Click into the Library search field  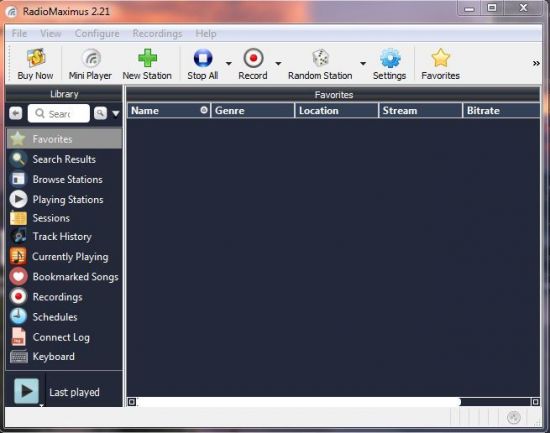(59, 113)
